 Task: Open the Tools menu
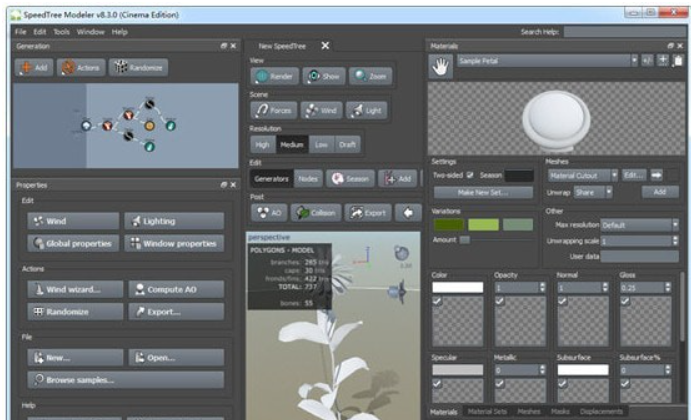61,32
